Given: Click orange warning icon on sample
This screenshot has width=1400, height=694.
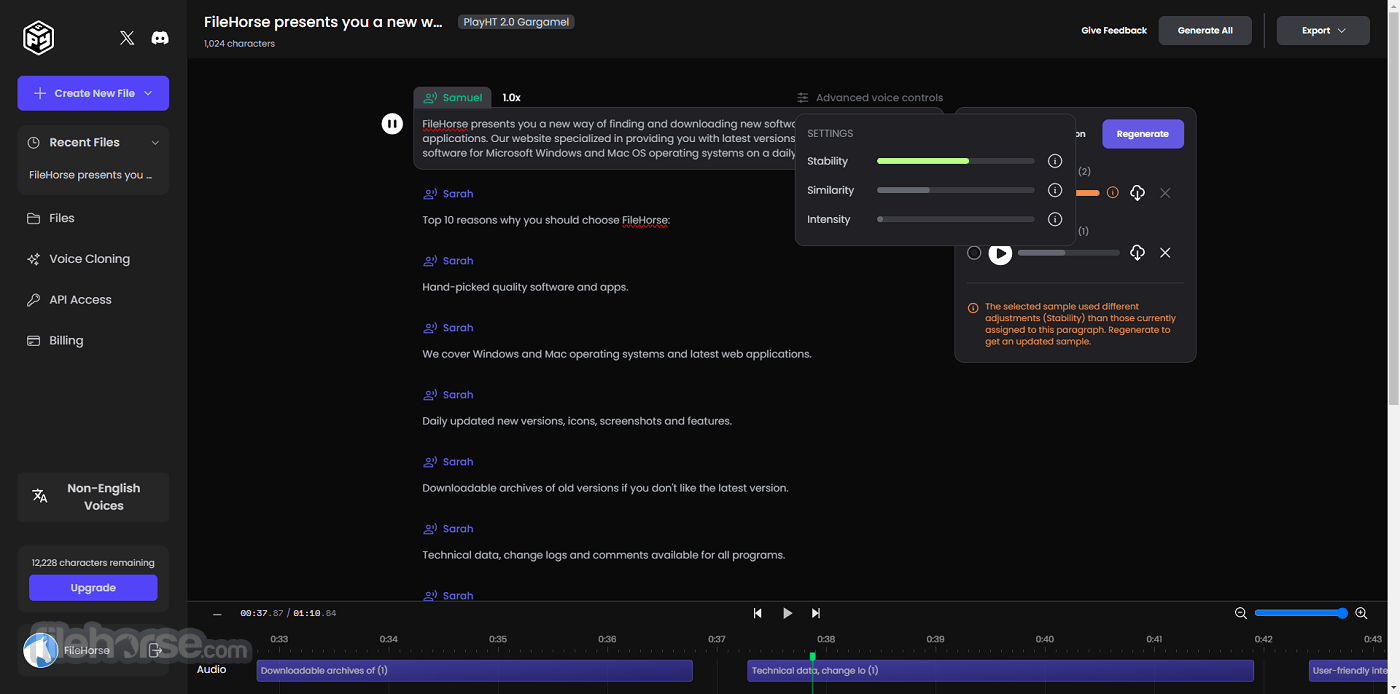Looking at the screenshot, I should [1113, 193].
